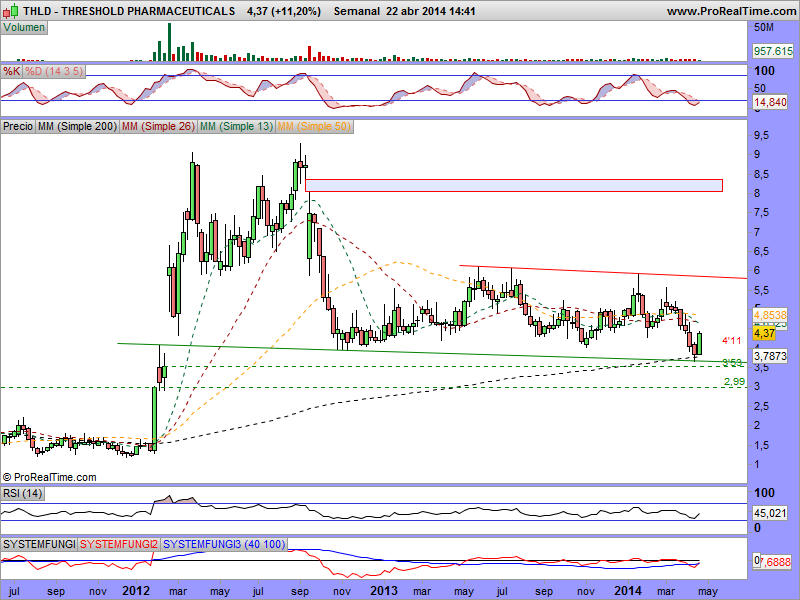
Task: Click the 2012 label on time axis
Action: pyautogui.click(x=136, y=591)
